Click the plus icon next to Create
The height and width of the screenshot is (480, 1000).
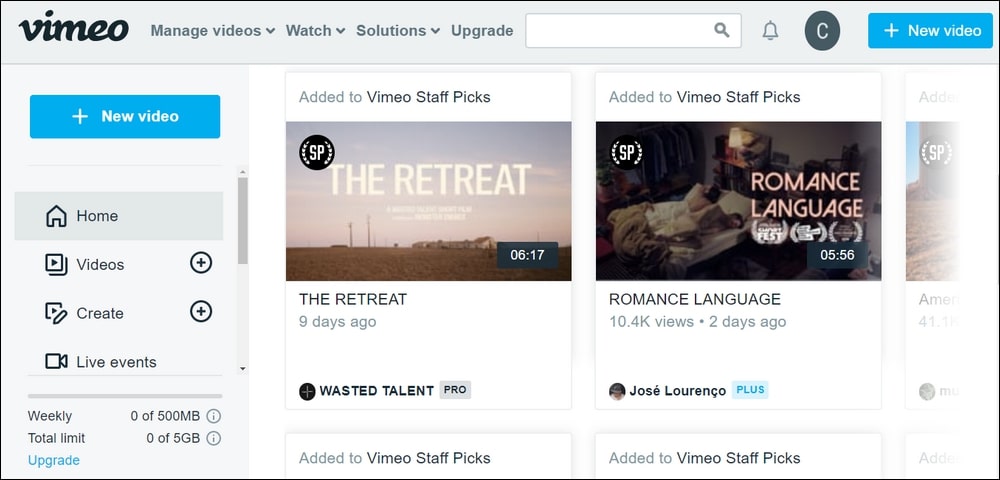click(201, 311)
